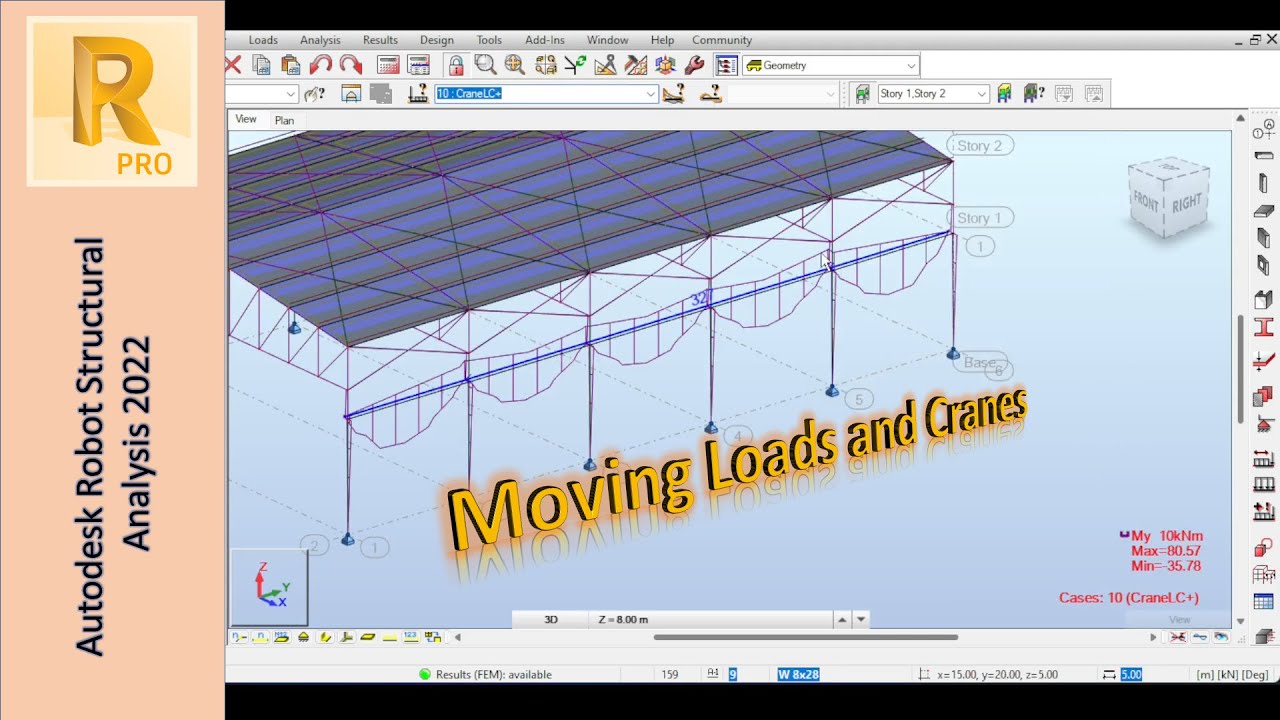Click the layout selection icon beside Geometry
The image size is (1280, 720).
pos(727,65)
